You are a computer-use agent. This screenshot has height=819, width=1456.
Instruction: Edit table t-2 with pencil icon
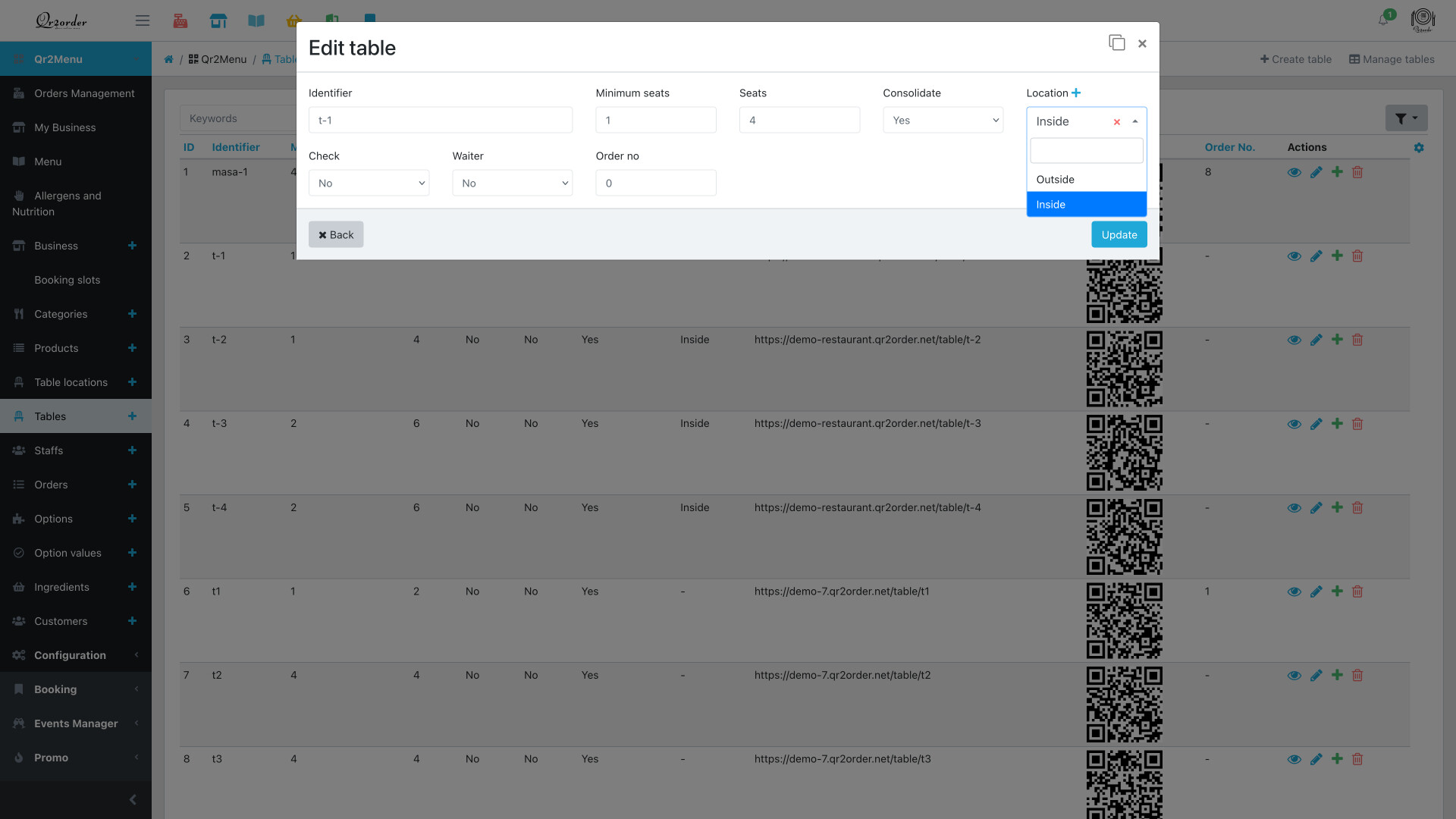(x=1316, y=340)
